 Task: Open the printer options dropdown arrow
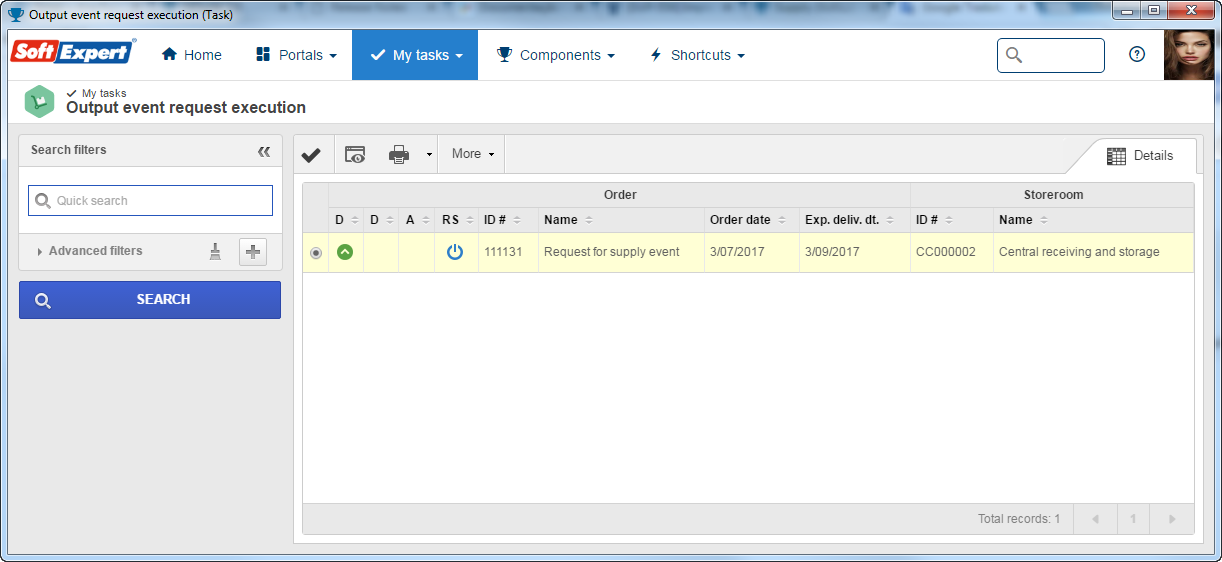pos(429,154)
